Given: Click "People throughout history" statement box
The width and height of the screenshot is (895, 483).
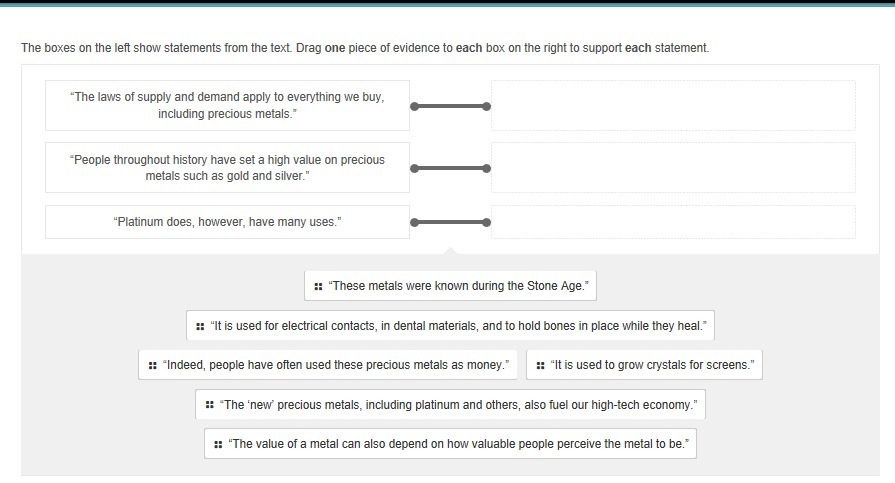Looking at the screenshot, I should tap(227, 167).
